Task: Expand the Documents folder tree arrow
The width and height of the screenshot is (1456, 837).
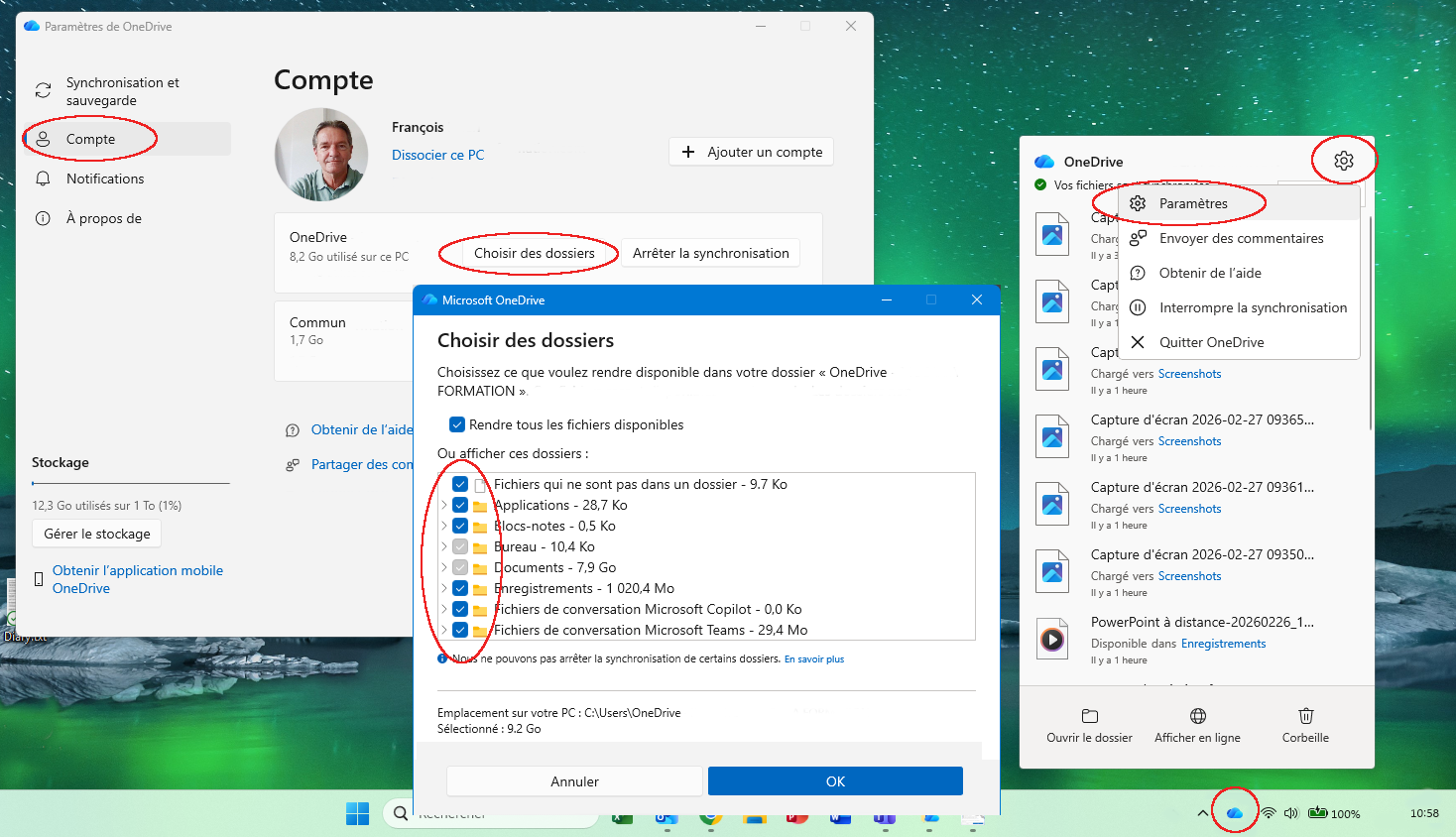Action: click(443, 567)
